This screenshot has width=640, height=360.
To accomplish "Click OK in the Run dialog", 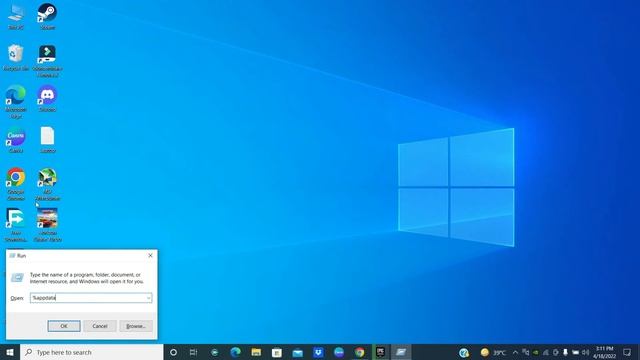I will [x=64, y=326].
